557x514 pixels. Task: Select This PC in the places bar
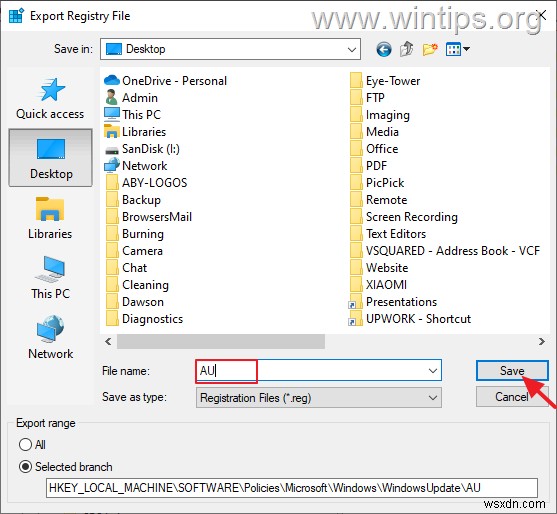(50, 278)
